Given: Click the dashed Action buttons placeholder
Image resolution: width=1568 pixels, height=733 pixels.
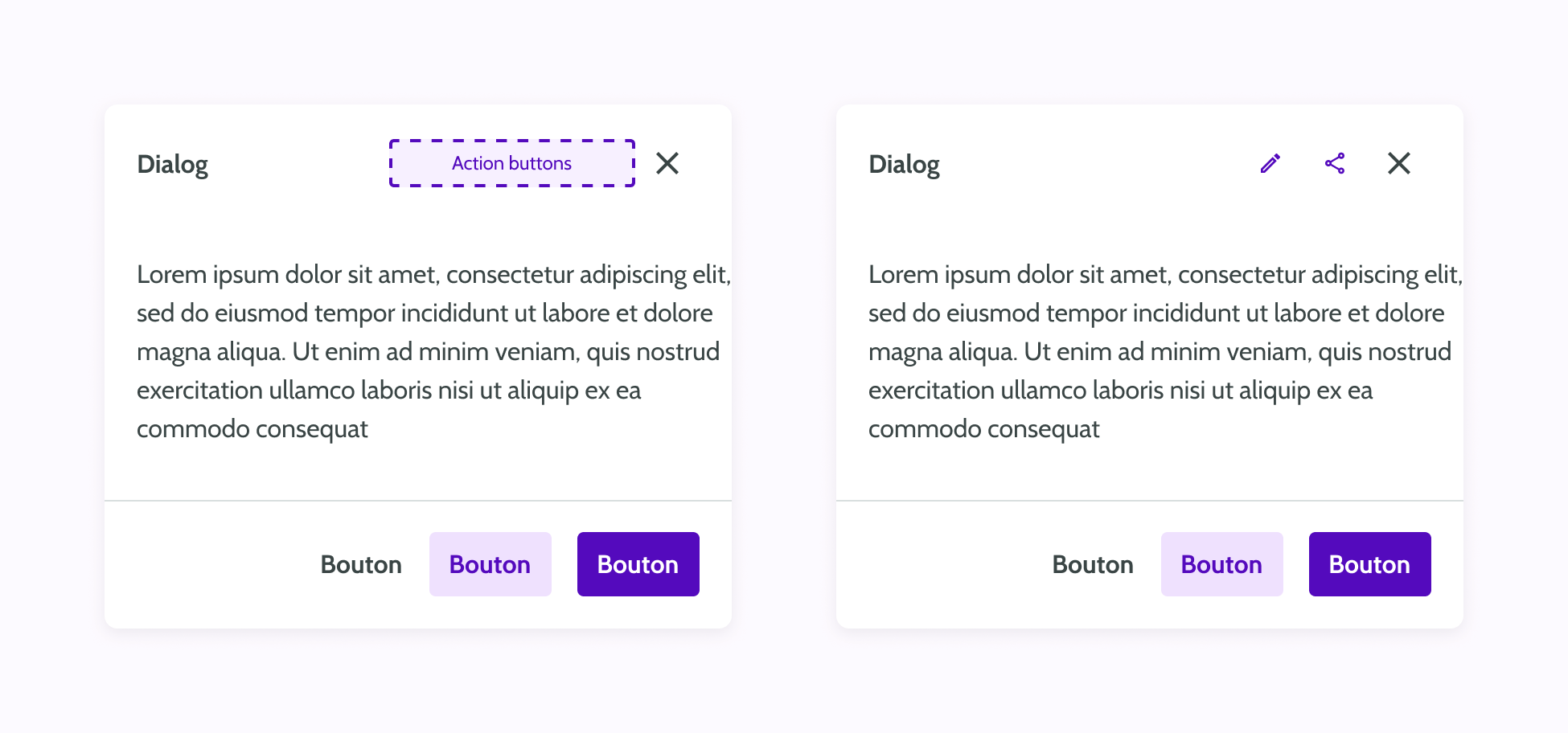Looking at the screenshot, I should (x=511, y=163).
